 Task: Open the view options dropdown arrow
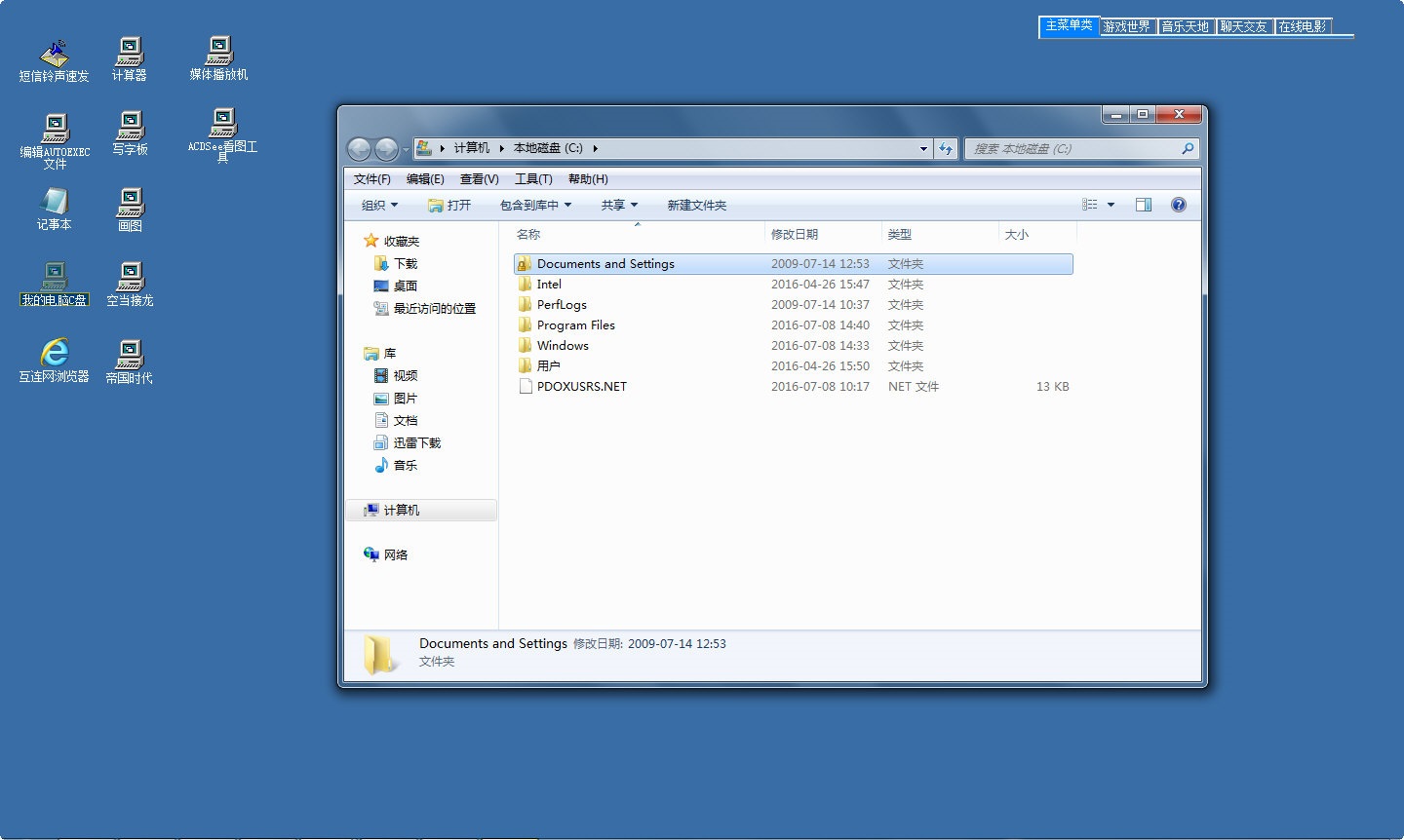[x=1110, y=205]
